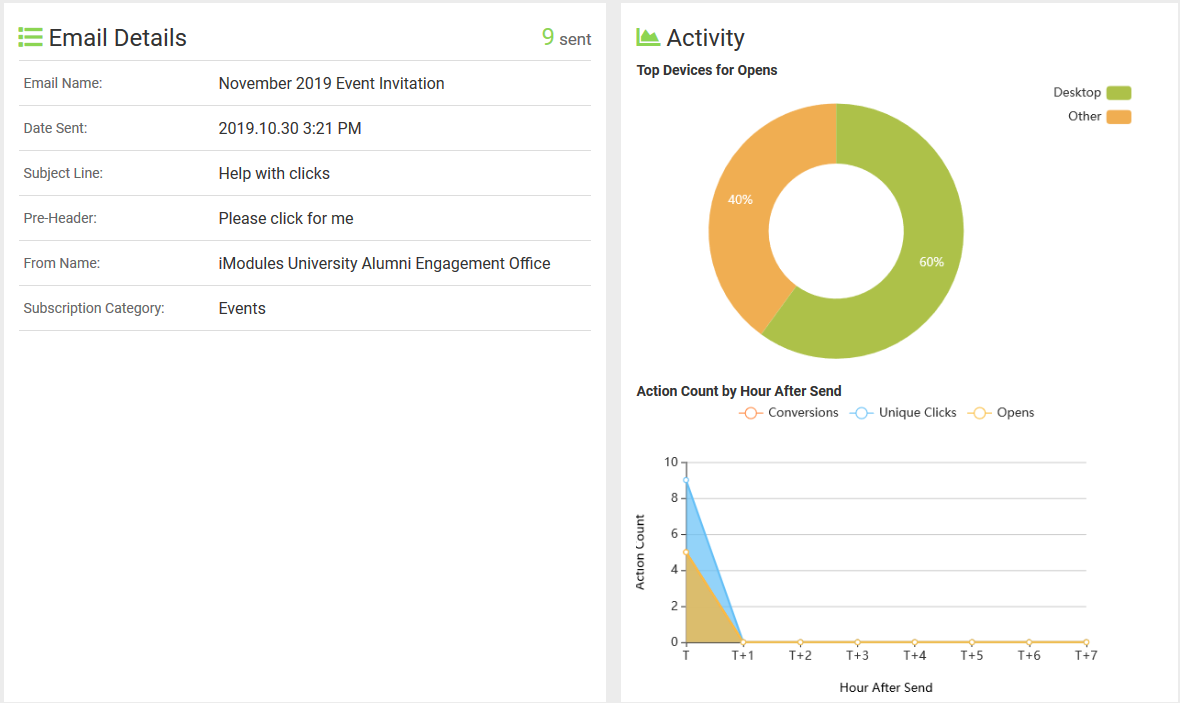The image size is (1180, 703).
Task: Toggle Conversions series in chart legend
Action: pyautogui.click(x=789, y=413)
